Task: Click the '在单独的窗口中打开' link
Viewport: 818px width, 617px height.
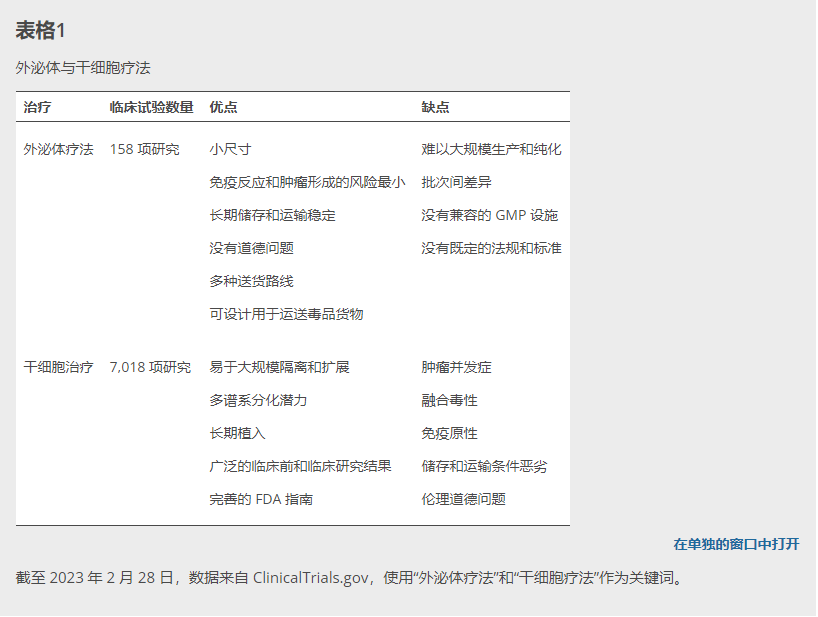Action: [x=736, y=544]
